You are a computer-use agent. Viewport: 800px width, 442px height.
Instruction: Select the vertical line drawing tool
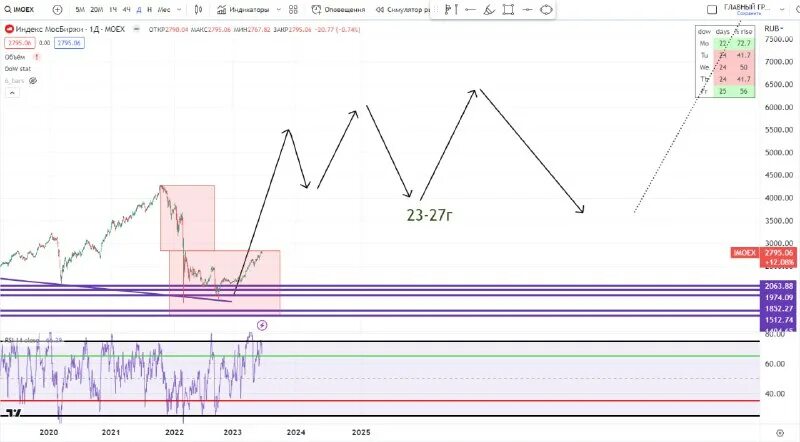coord(456,10)
